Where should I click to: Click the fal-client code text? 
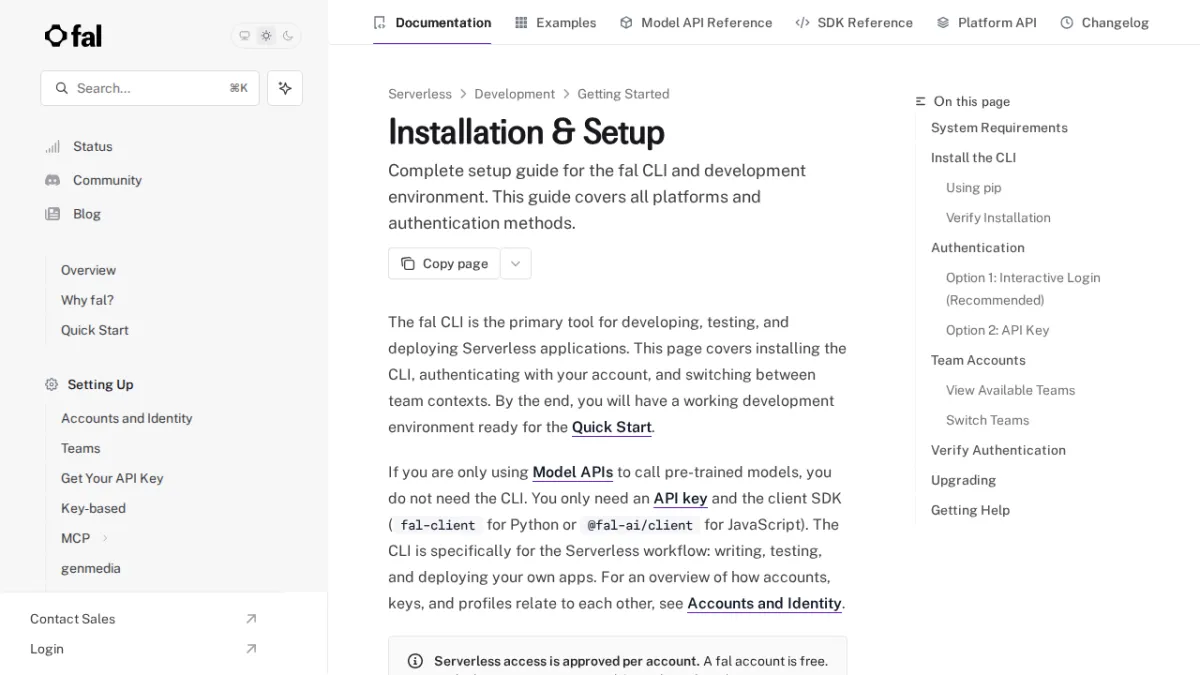click(438, 525)
